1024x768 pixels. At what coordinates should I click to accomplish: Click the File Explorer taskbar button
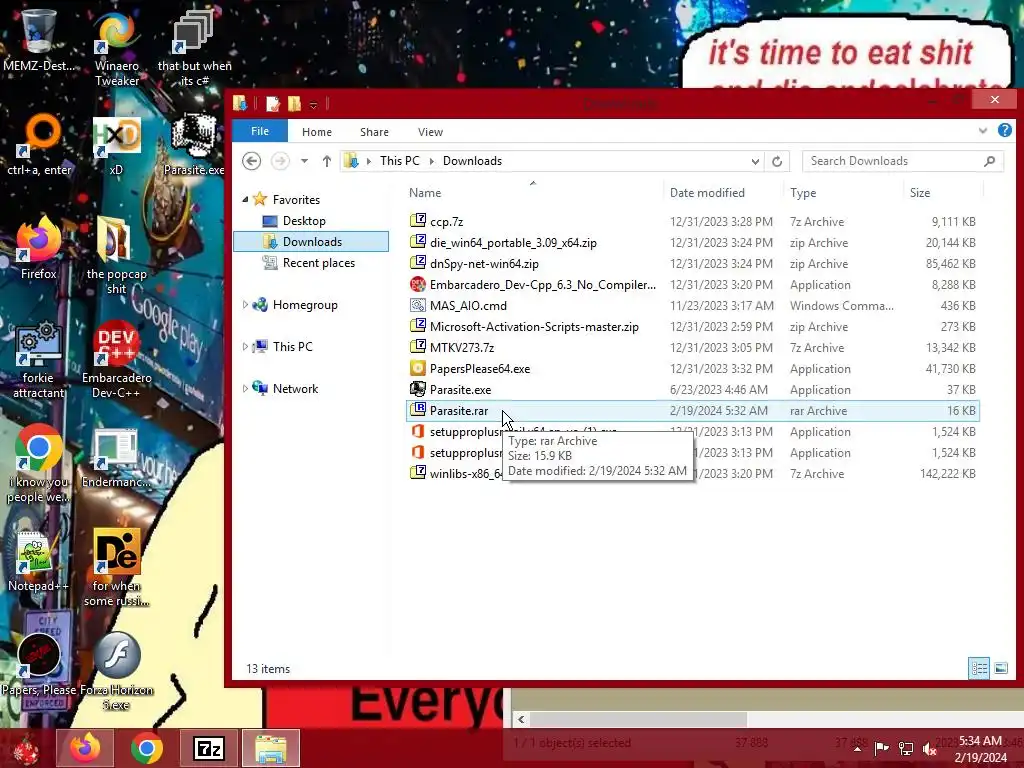[x=270, y=748]
